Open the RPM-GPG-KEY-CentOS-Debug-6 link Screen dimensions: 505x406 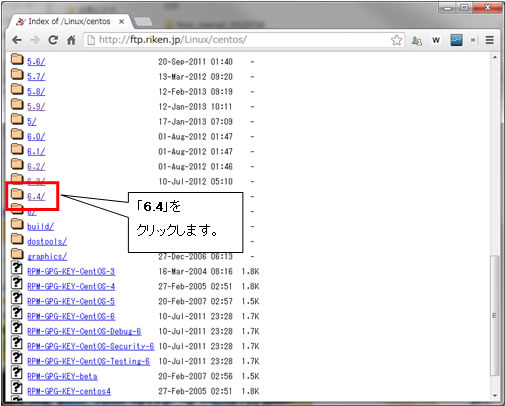pos(84,332)
